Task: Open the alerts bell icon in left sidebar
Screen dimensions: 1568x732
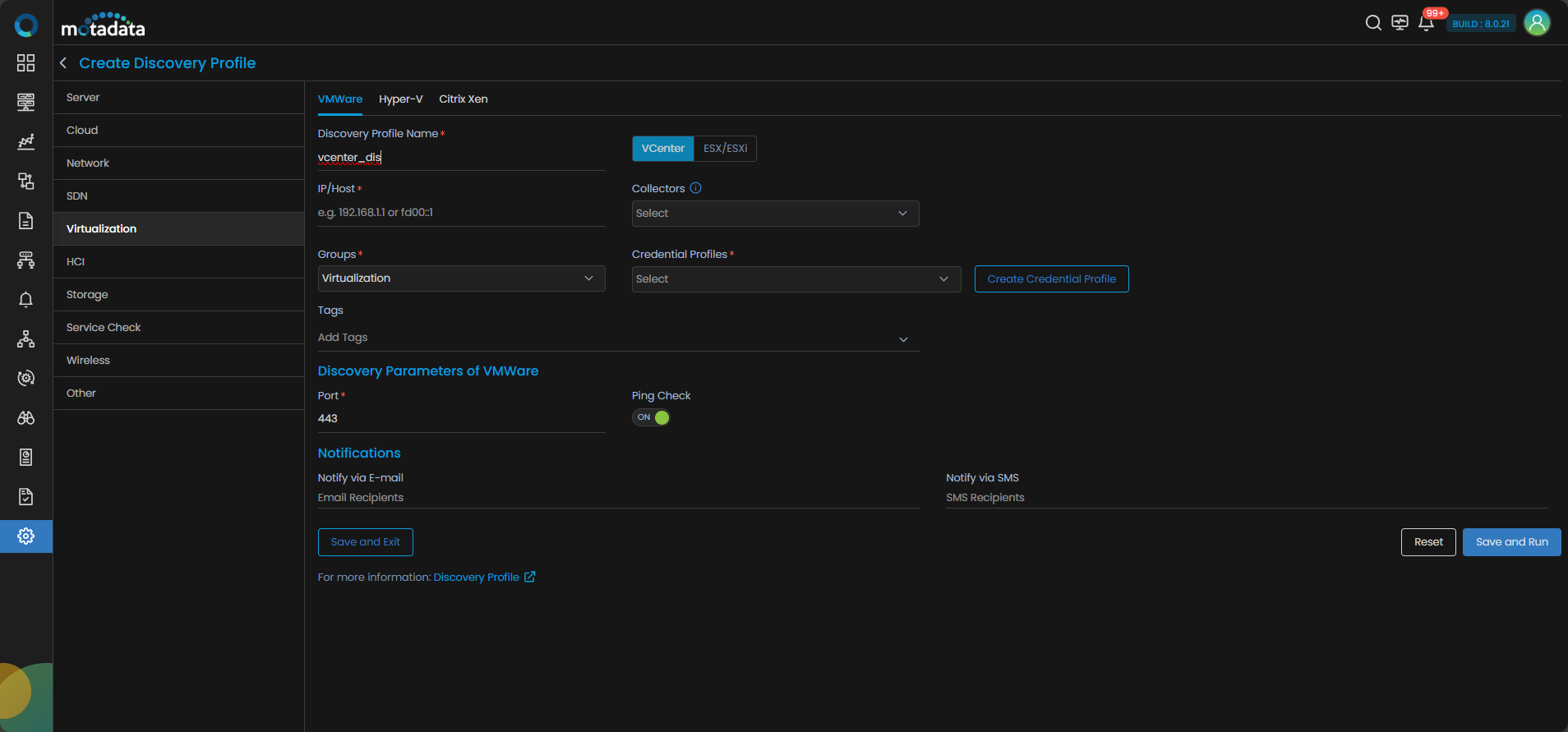Action: [26, 300]
